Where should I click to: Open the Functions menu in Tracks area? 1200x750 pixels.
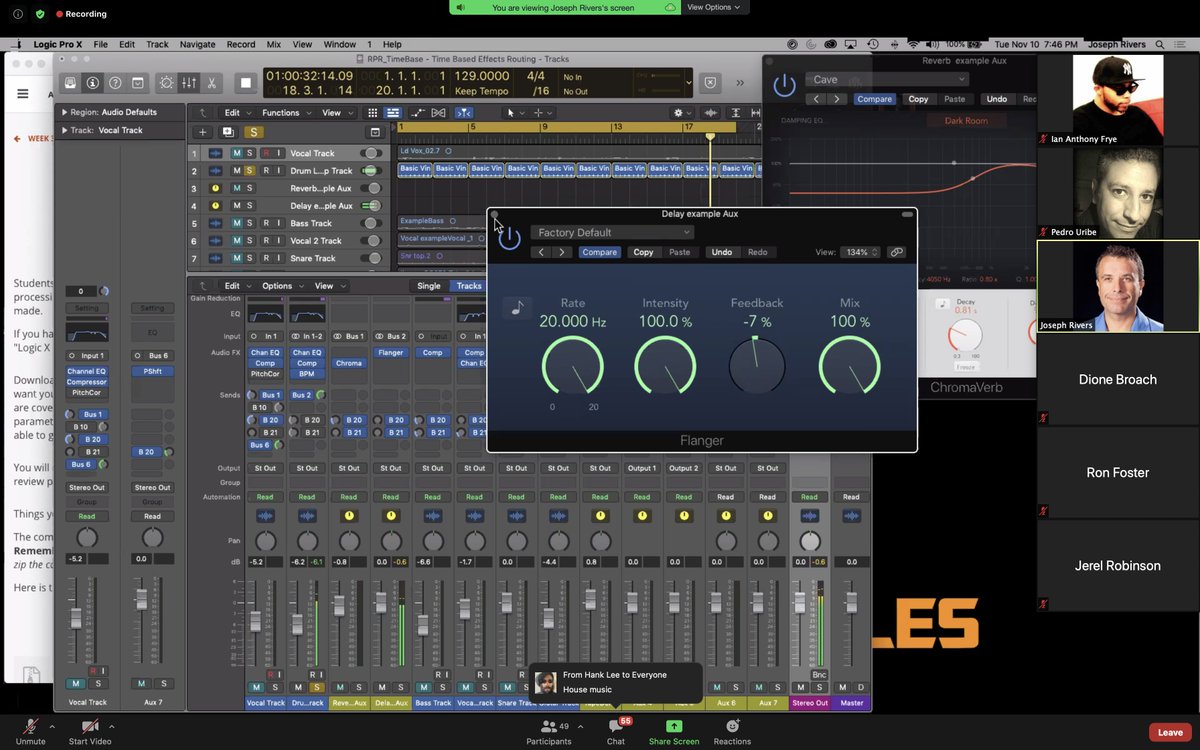point(285,113)
